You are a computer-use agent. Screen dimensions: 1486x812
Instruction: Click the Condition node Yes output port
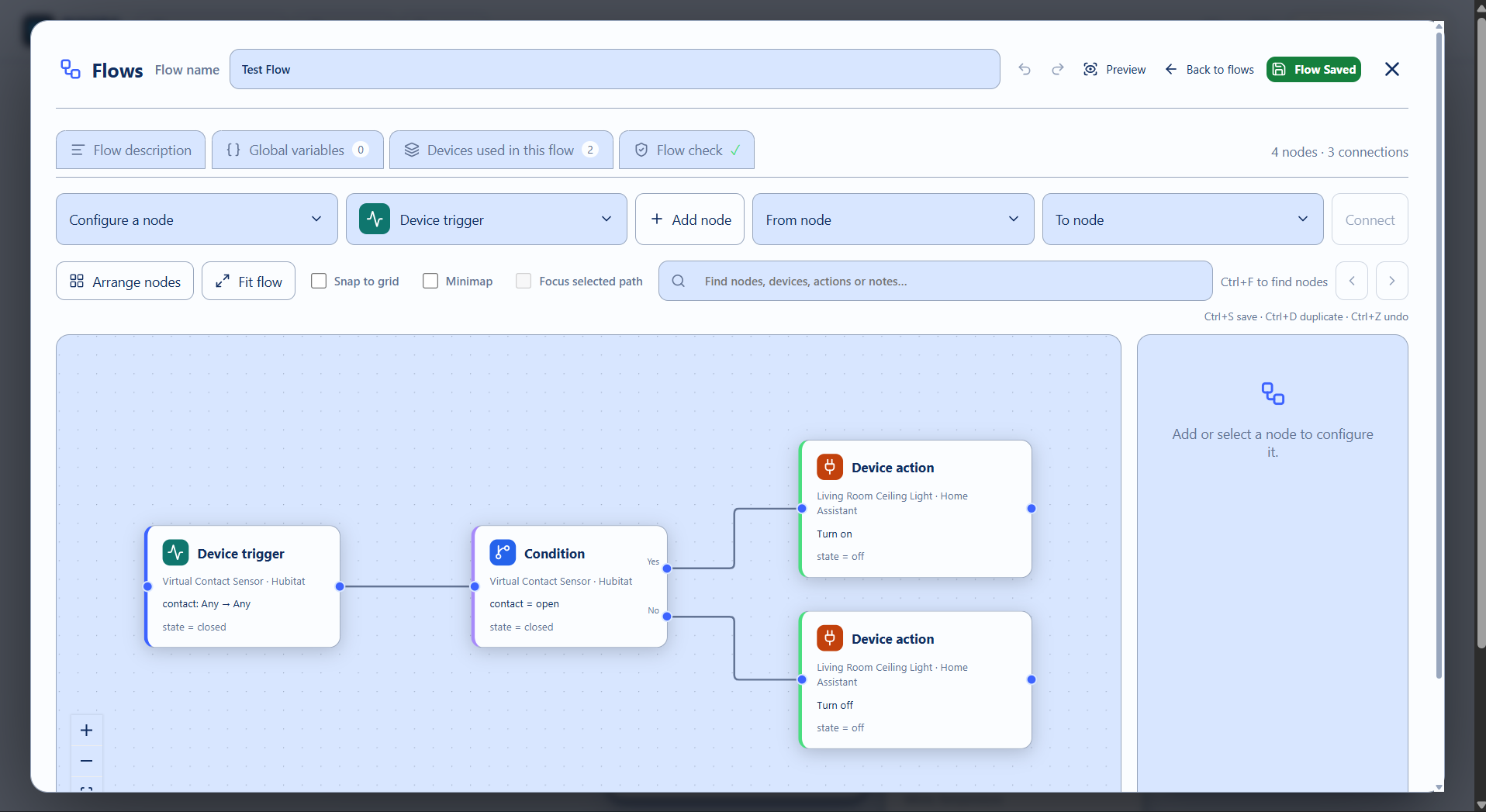(x=667, y=568)
